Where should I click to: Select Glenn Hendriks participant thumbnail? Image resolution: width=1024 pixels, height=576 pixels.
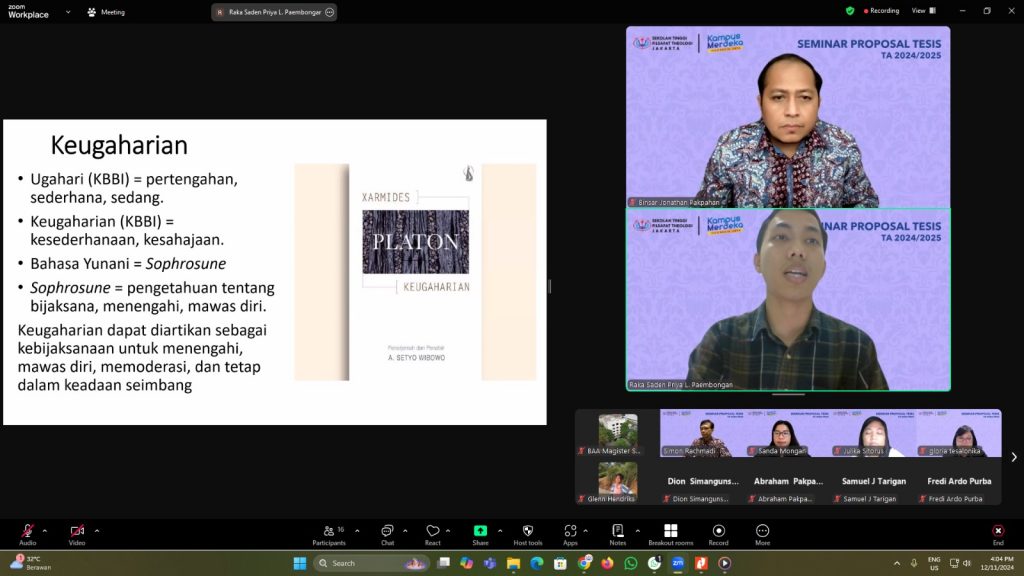[618, 482]
